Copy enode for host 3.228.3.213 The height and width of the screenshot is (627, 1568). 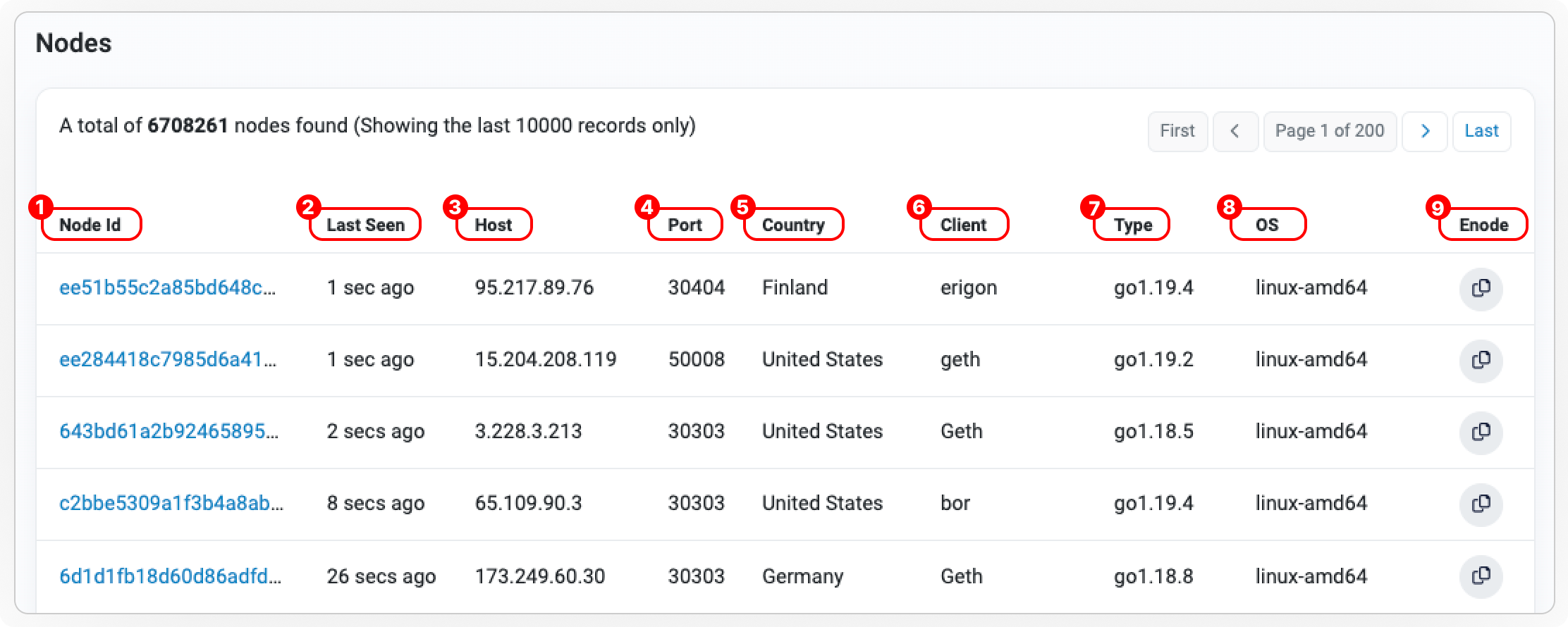(1481, 433)
